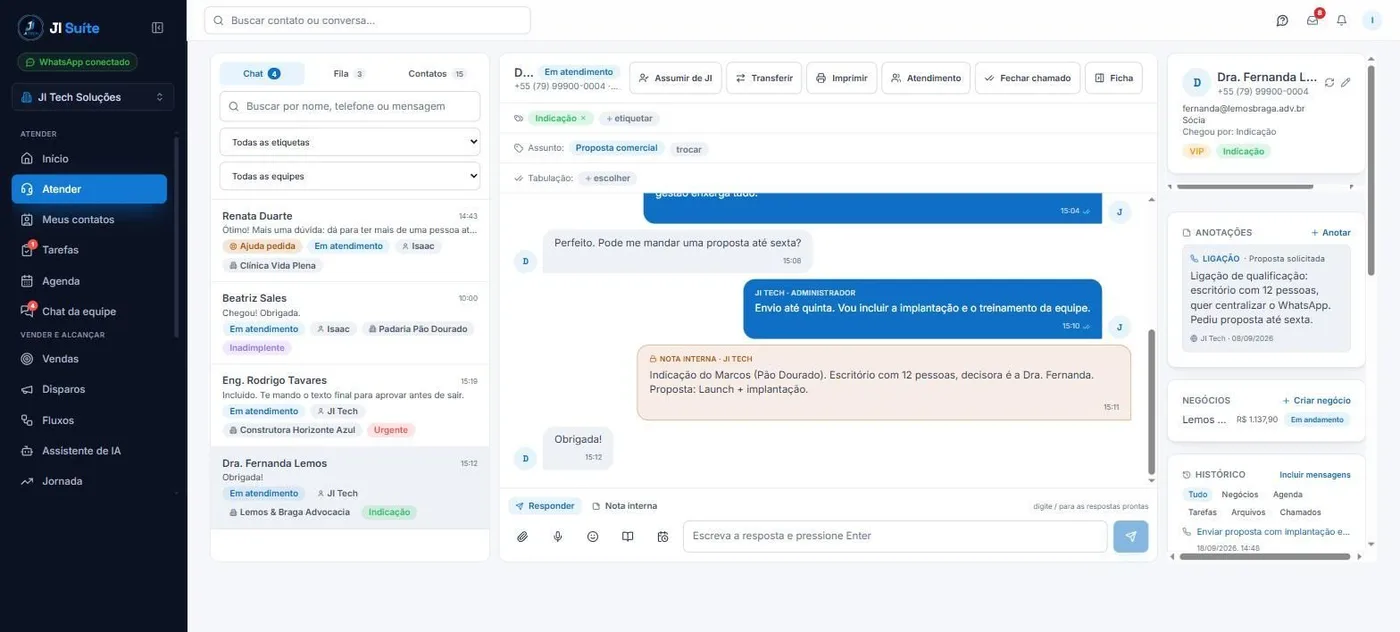1400x632 pixels.
Task: Open Chat da equipe in sidebar
Action: click(89, 311)
